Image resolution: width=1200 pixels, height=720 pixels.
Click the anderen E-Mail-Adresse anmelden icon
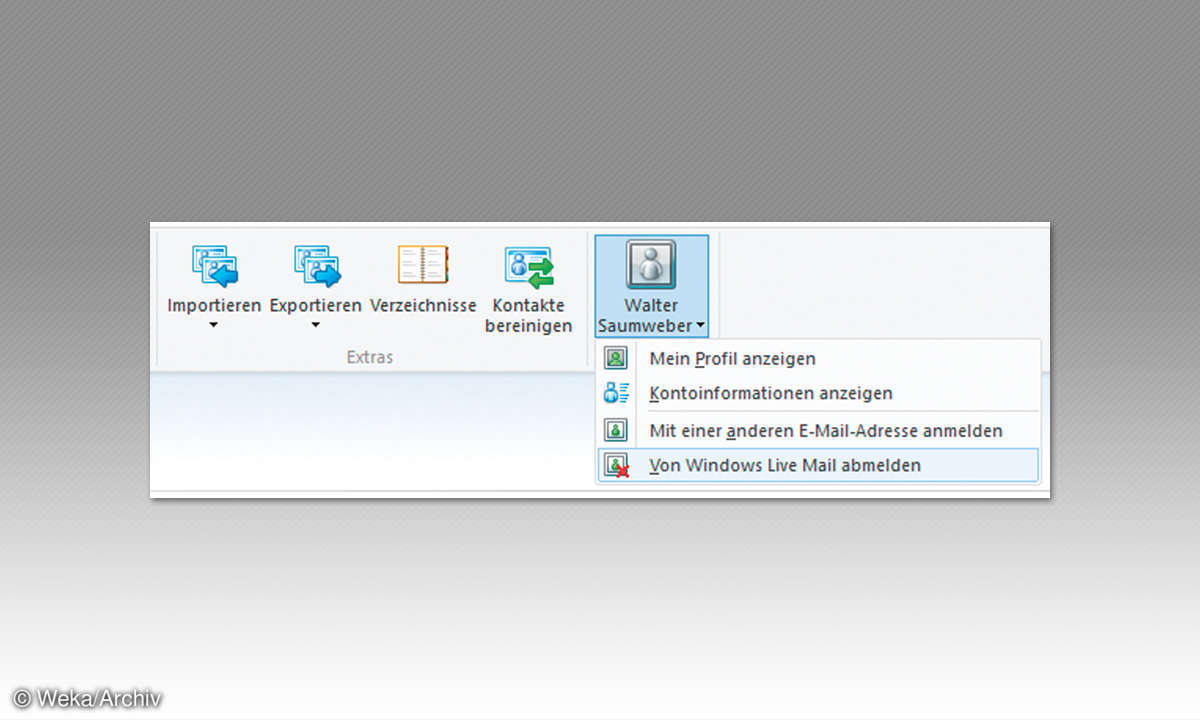tap(616, 430)
